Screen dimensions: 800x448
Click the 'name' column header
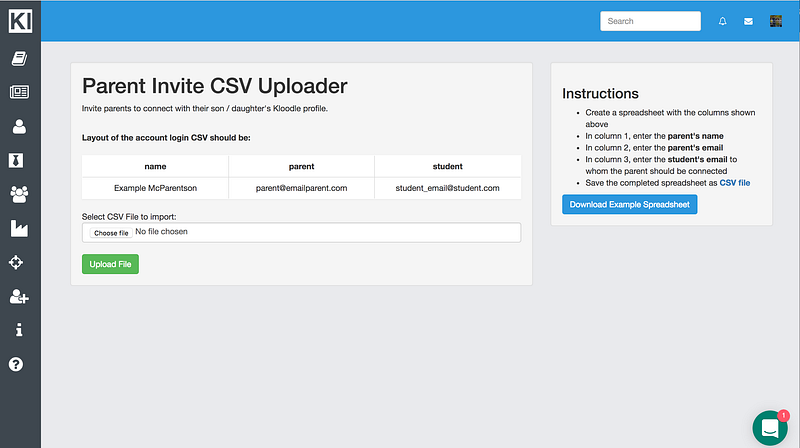click(155, 166)
